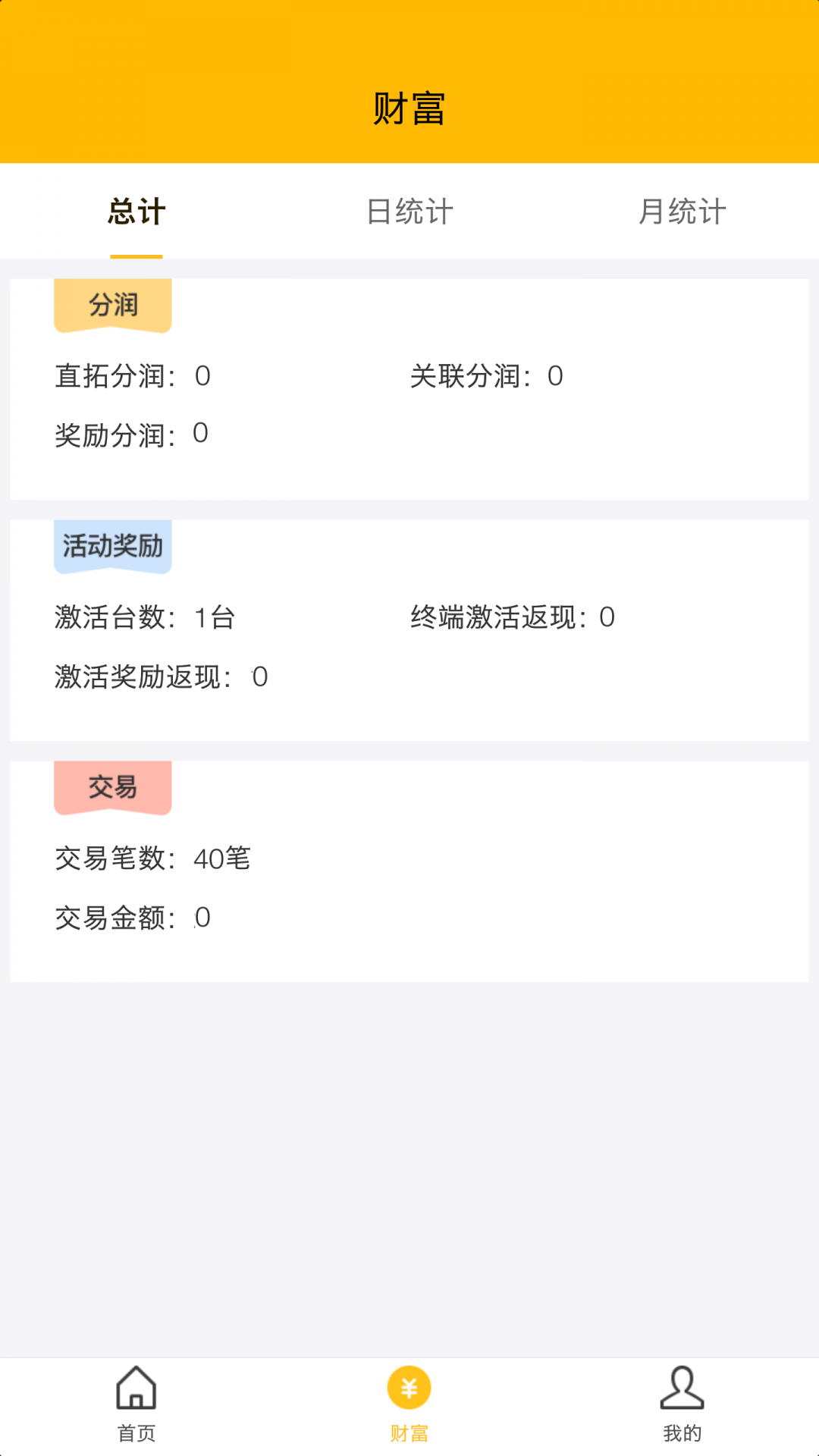Open the 我的 profile person icon
The image size is (819, 1456).
pyautogui.click(x=682, y=1388)
